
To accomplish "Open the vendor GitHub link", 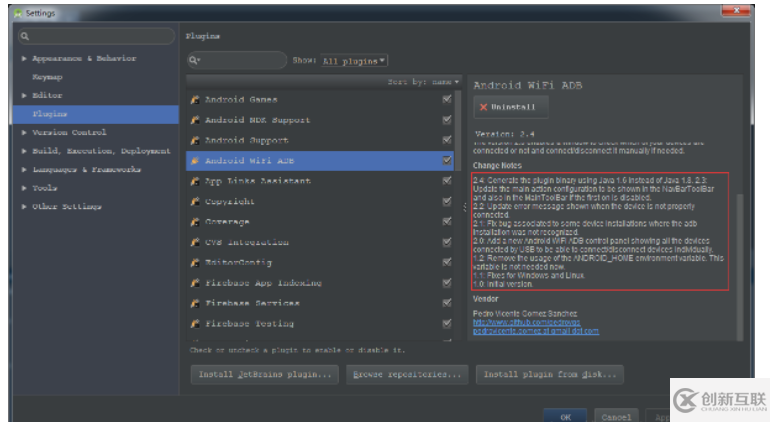I will (526, 322).
